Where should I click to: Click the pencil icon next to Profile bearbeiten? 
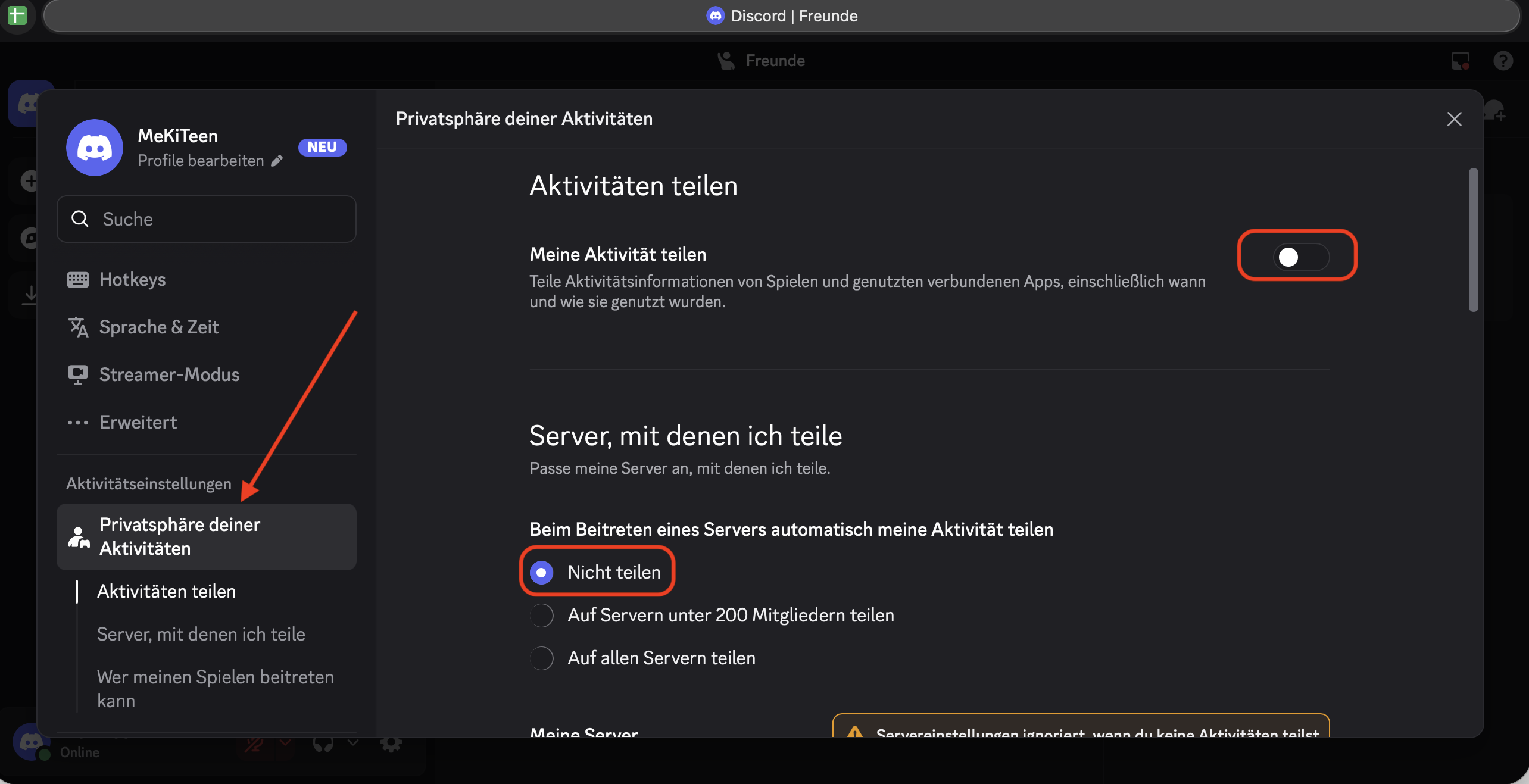coord(277,161)
